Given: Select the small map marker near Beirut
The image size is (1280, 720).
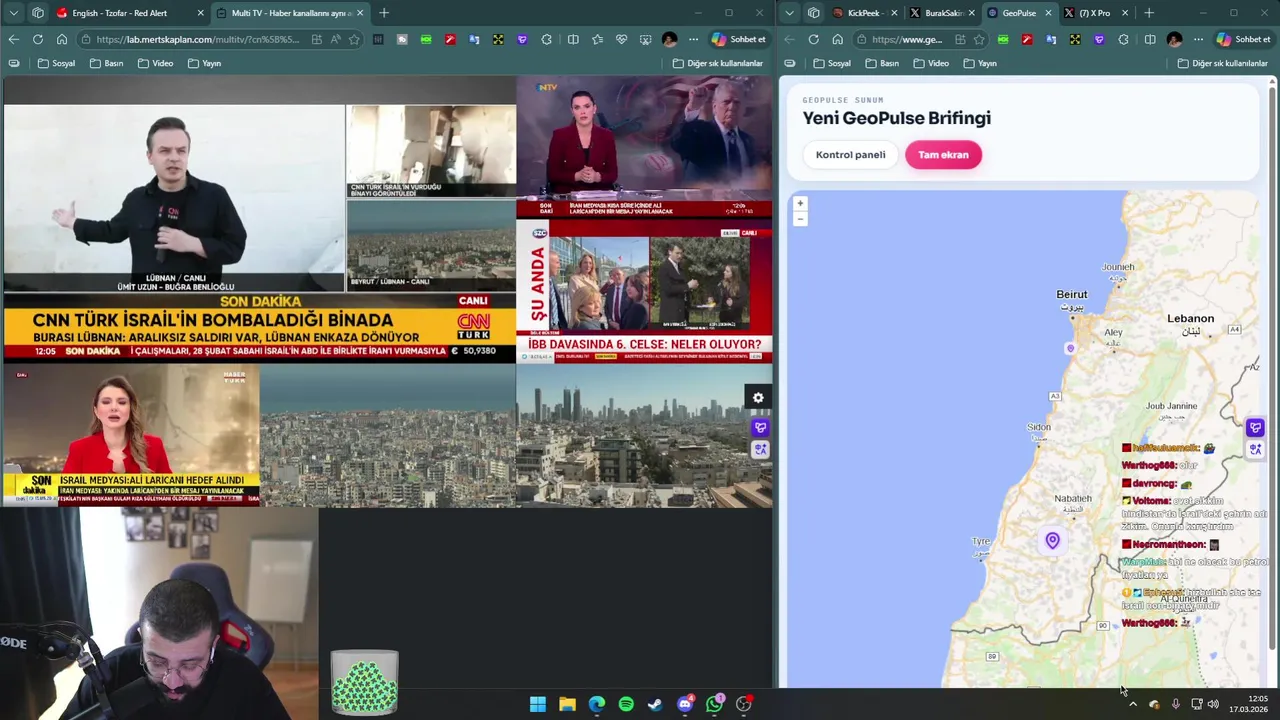Looking at the screenshot, I should point(1070,348).
